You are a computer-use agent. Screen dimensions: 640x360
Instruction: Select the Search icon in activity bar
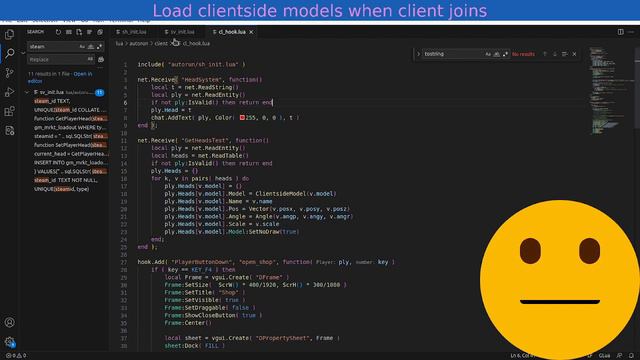pyautogui.click(x=9, y=53)
